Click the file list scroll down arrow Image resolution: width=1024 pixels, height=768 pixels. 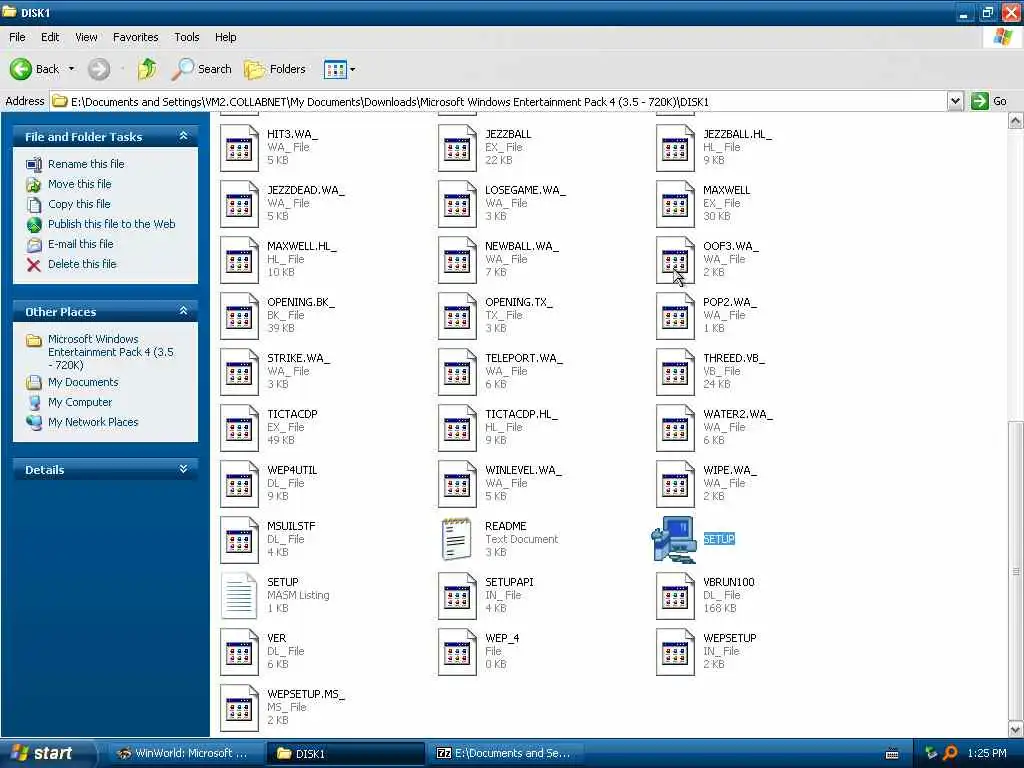[1016, 729]
